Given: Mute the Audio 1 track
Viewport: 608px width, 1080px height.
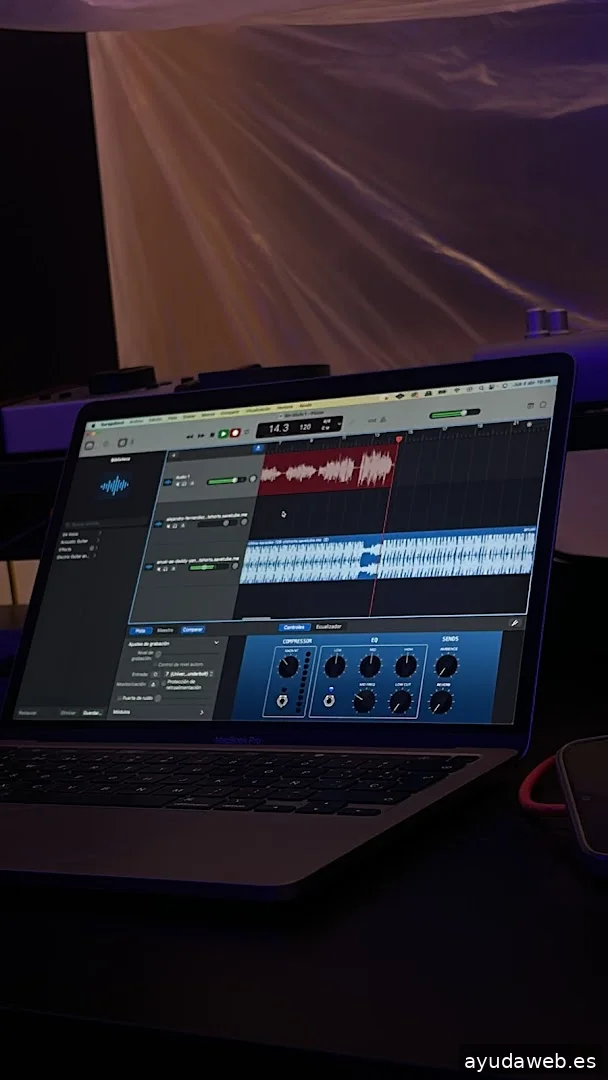Looking at the screenshot, I should tap(178, 485).
